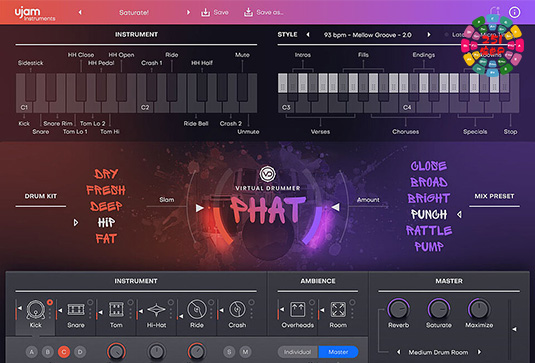
Task: Open the Saturate! preset name menu
Action: pyautogui.click(x=134, y=13)
